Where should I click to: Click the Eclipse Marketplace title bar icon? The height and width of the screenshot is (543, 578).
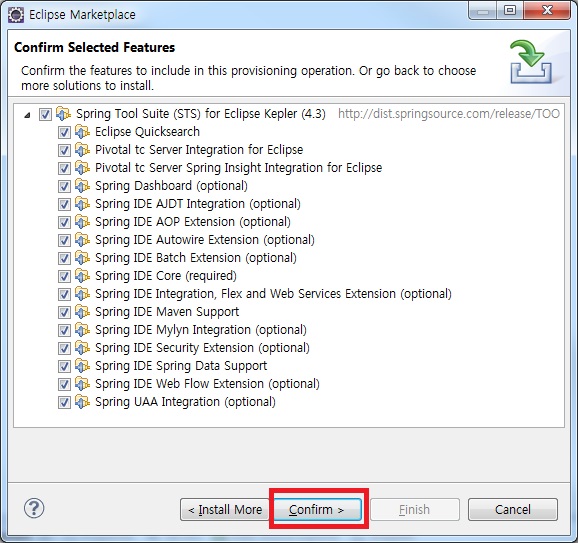click(16, 15)
